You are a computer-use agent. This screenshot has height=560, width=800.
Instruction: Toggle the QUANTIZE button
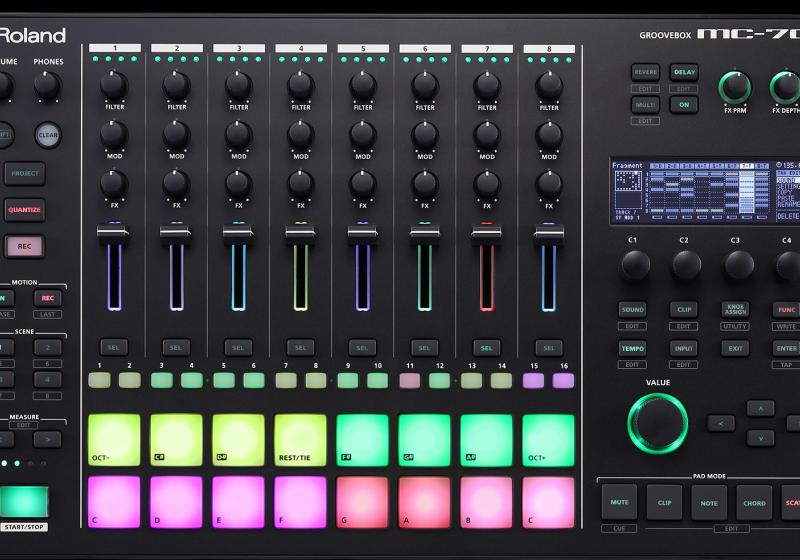click(x=24, y=210)
